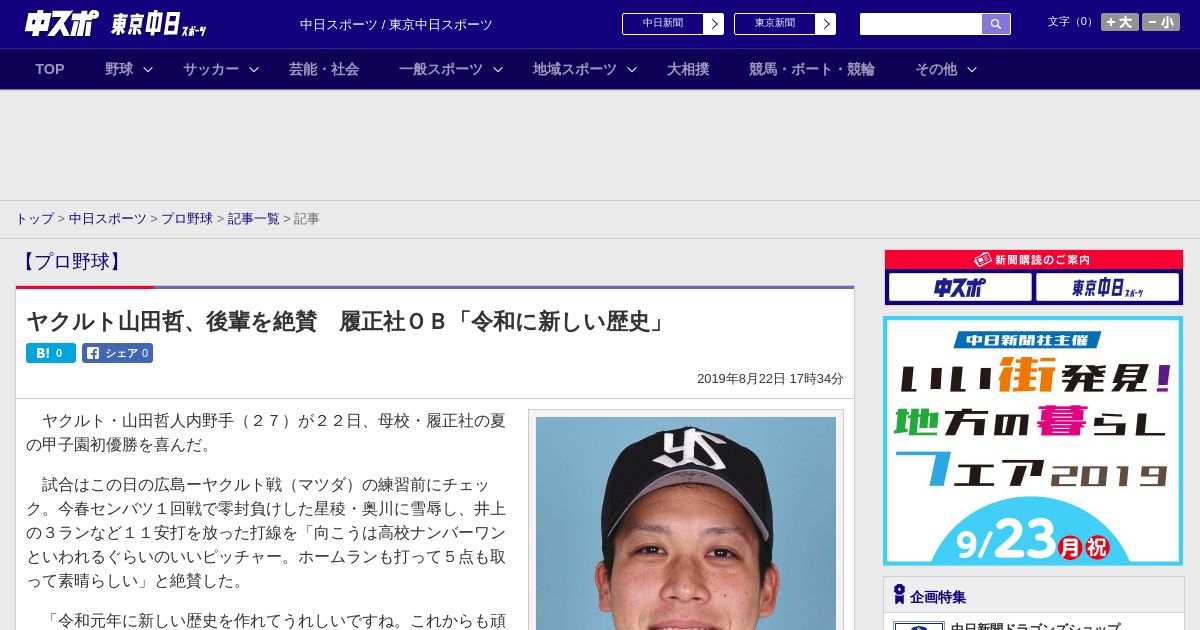
Task: Open いい街発見 地方の暮らしフェア2019 banner
Action: click(1033, 441)
